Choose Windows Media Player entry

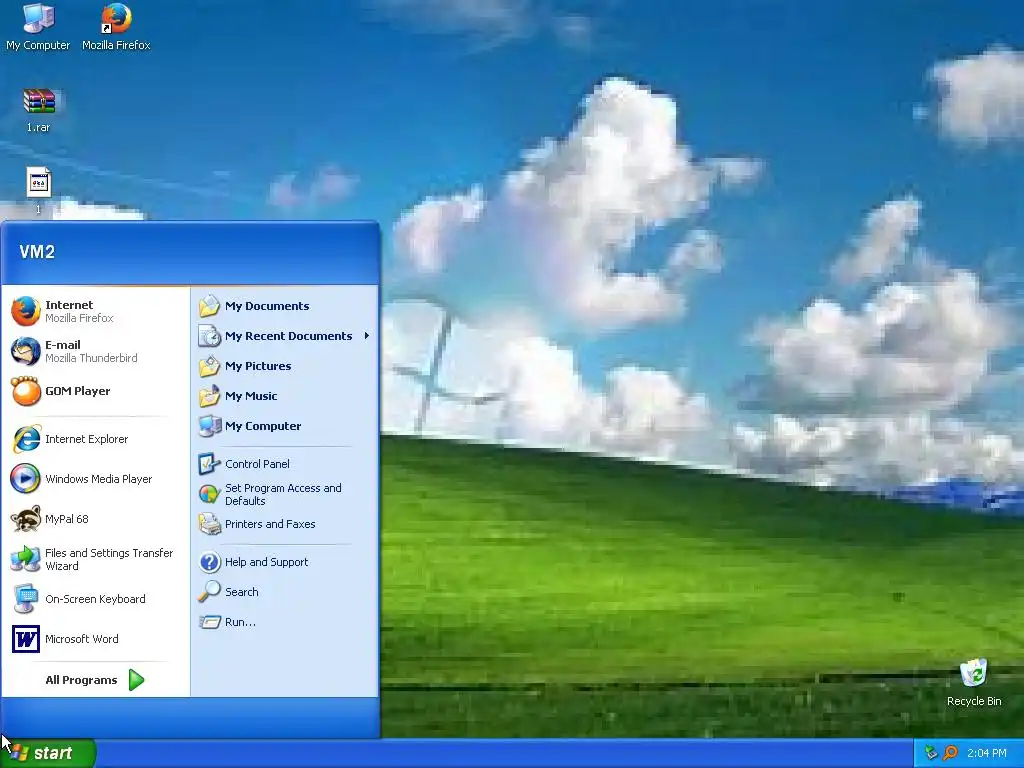(x=95, y=479)
